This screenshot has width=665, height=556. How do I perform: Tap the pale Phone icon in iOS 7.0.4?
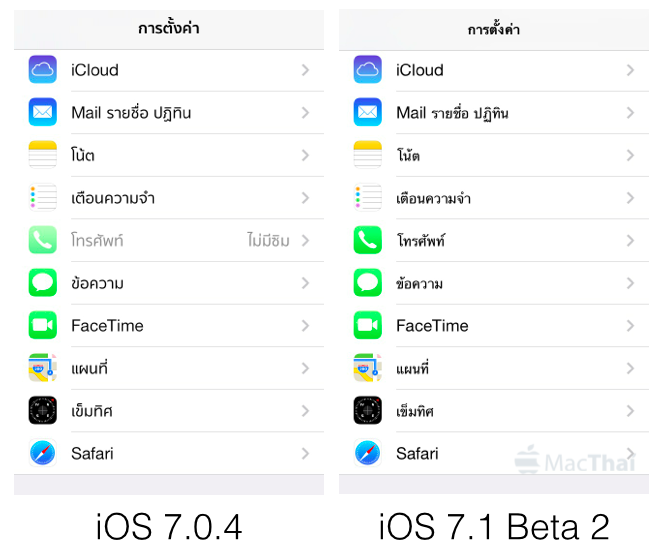tap(42, 240)
